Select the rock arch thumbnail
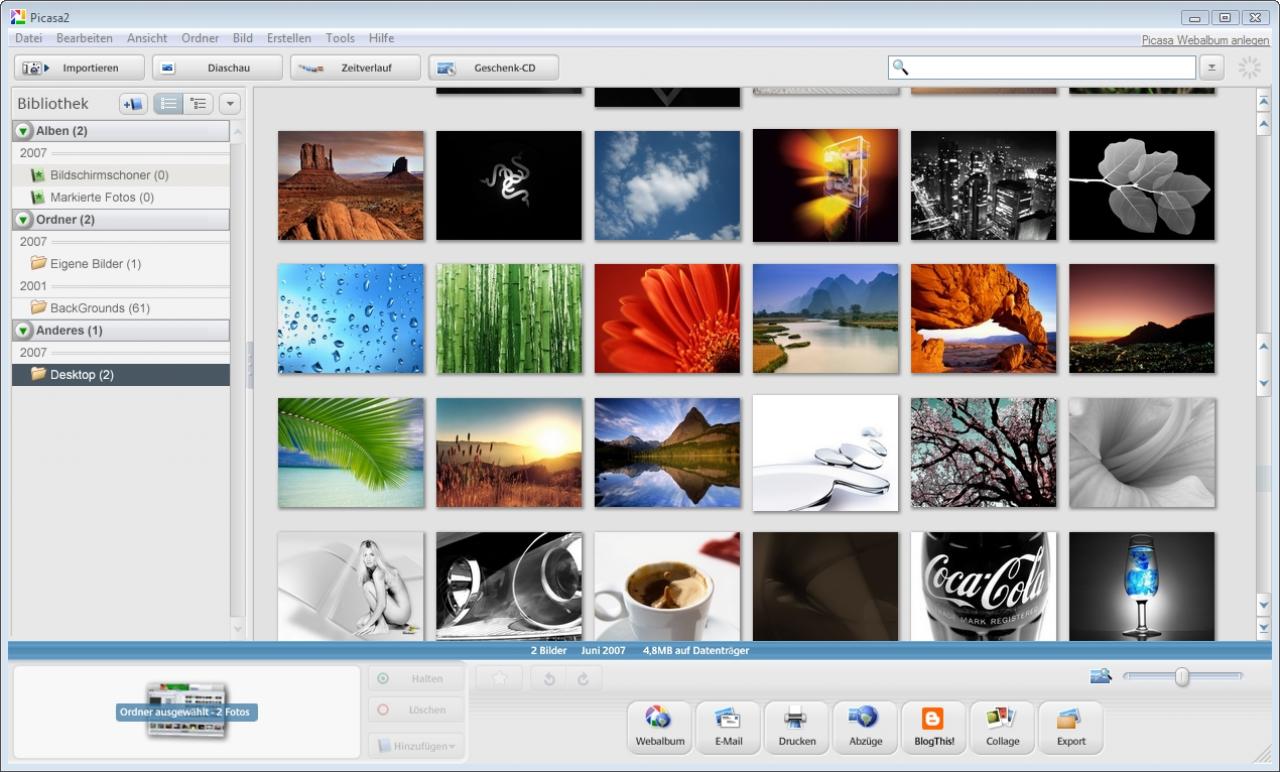Screen dimensions: 1280x772 click(984, 319)
